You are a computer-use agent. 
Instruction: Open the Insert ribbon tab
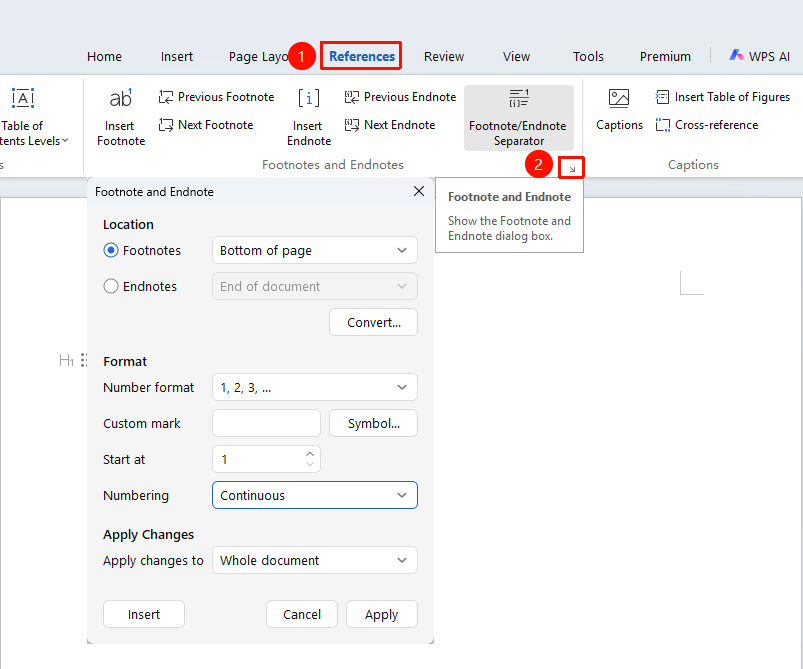pyautogui.click(x=177, y=56)
